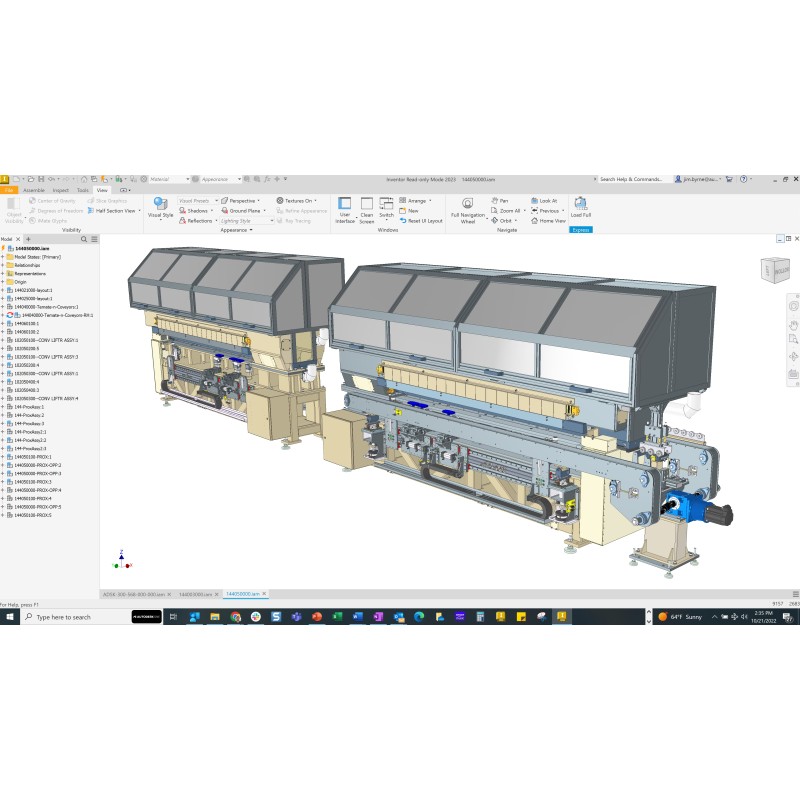This screenshot has width=800, height=800.
Task: Switch to the 144050000.iam document tab
Action: click(x=242, y=594)
